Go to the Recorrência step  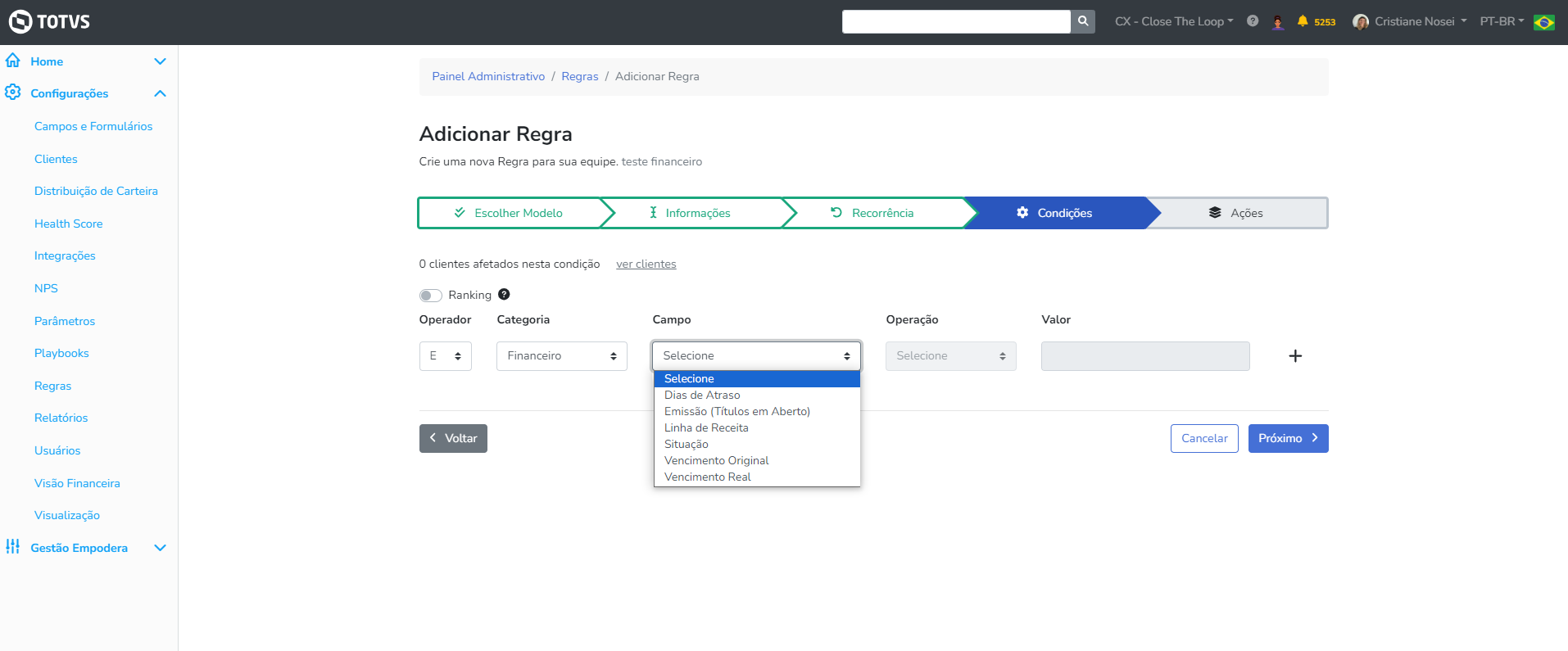(872, 213)
